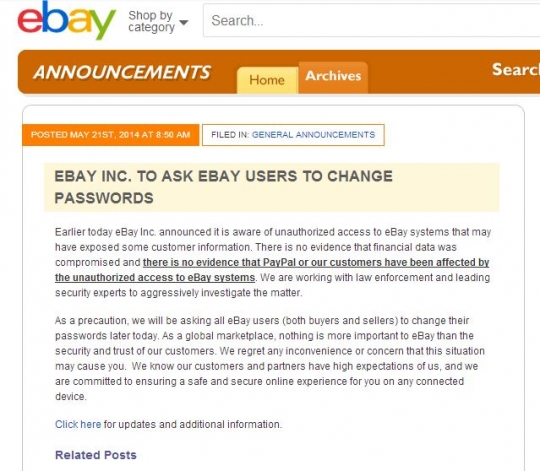Viewport: 540px width, 471px height.
Task: Follow the 'Click here' updates link
Action: point(78,424)
